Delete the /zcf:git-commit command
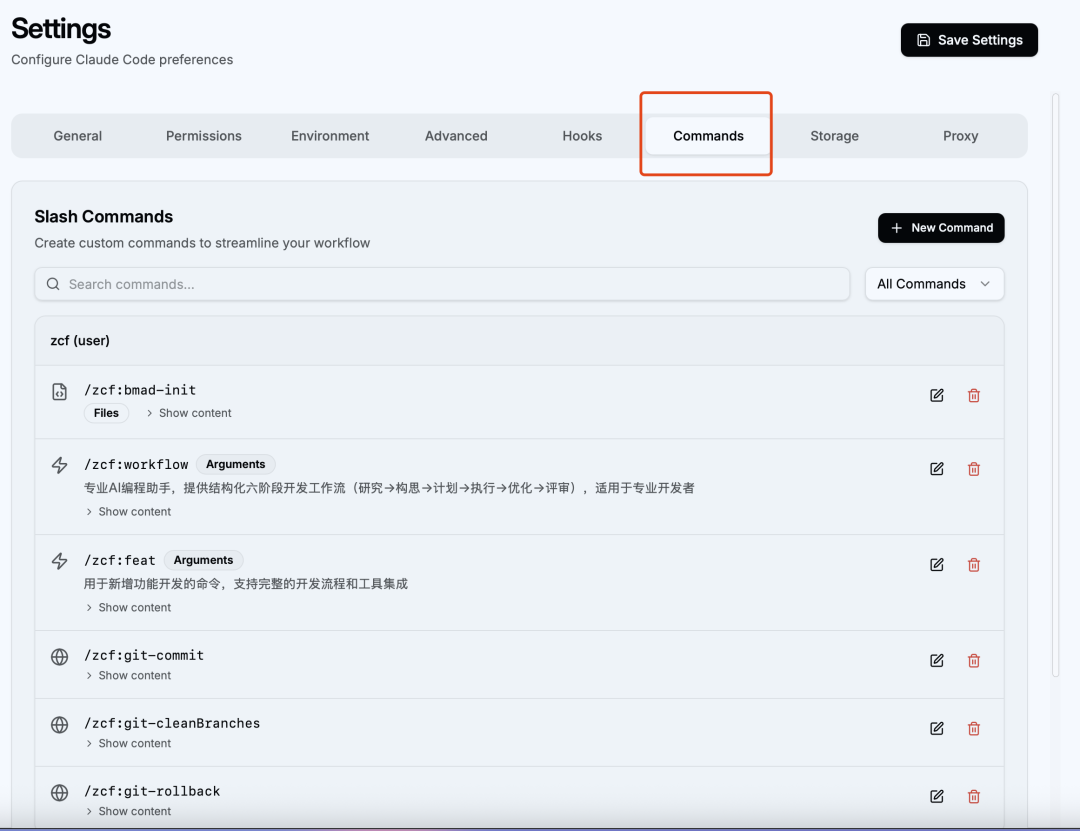This screenshot has width=1080, height=831. 974,661
